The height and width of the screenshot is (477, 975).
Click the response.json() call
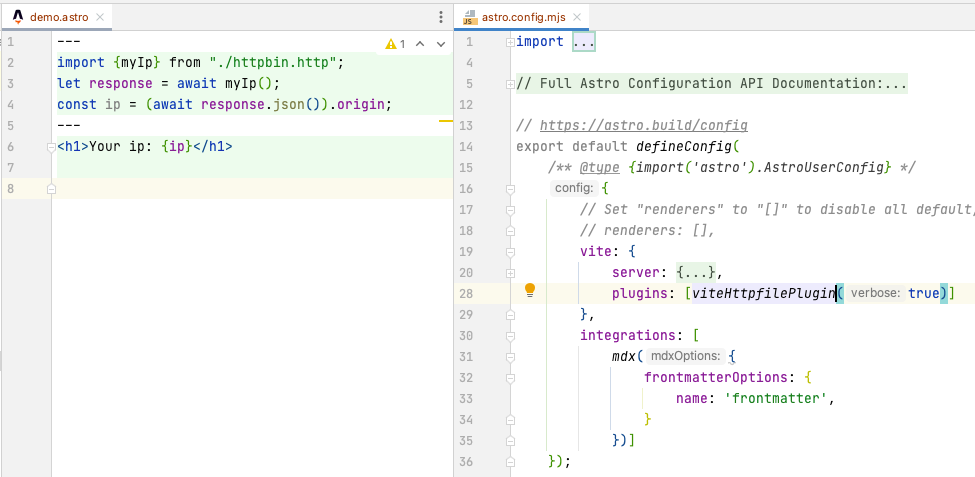coord(261,104)
